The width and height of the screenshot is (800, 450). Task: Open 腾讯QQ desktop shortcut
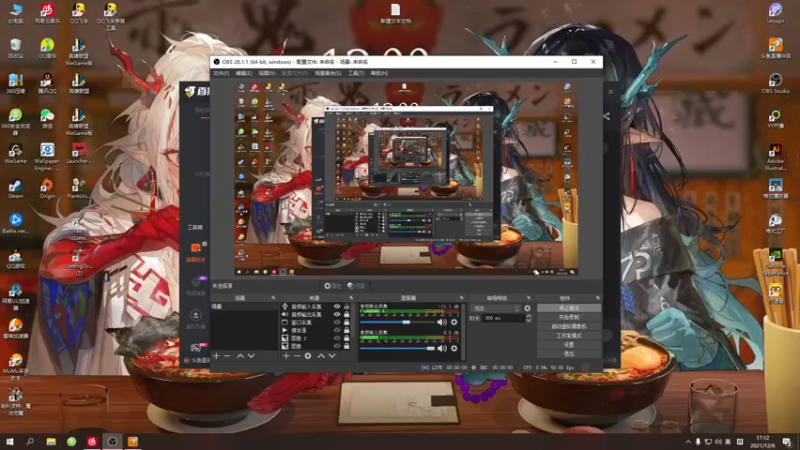click(47, 83)
